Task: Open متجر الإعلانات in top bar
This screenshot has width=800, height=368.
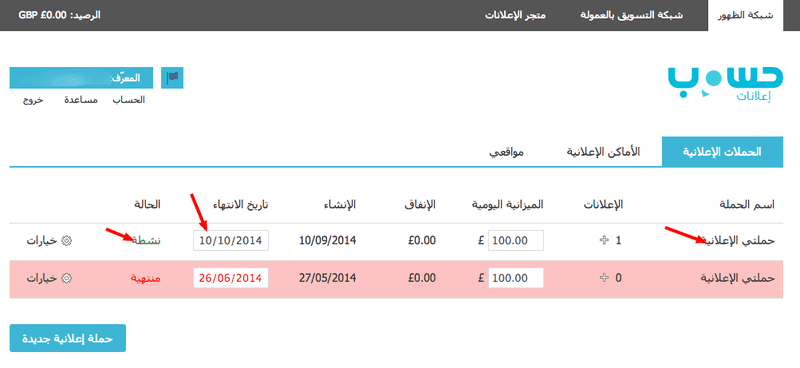Action: 515,15
